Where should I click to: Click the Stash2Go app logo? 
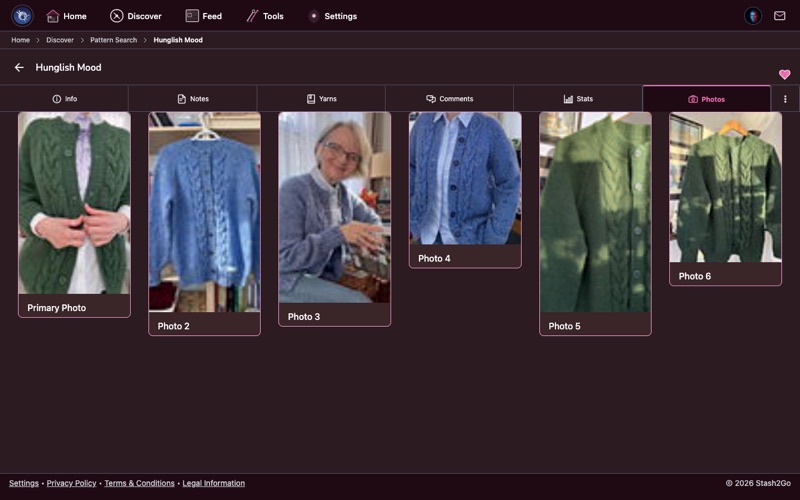22,16
